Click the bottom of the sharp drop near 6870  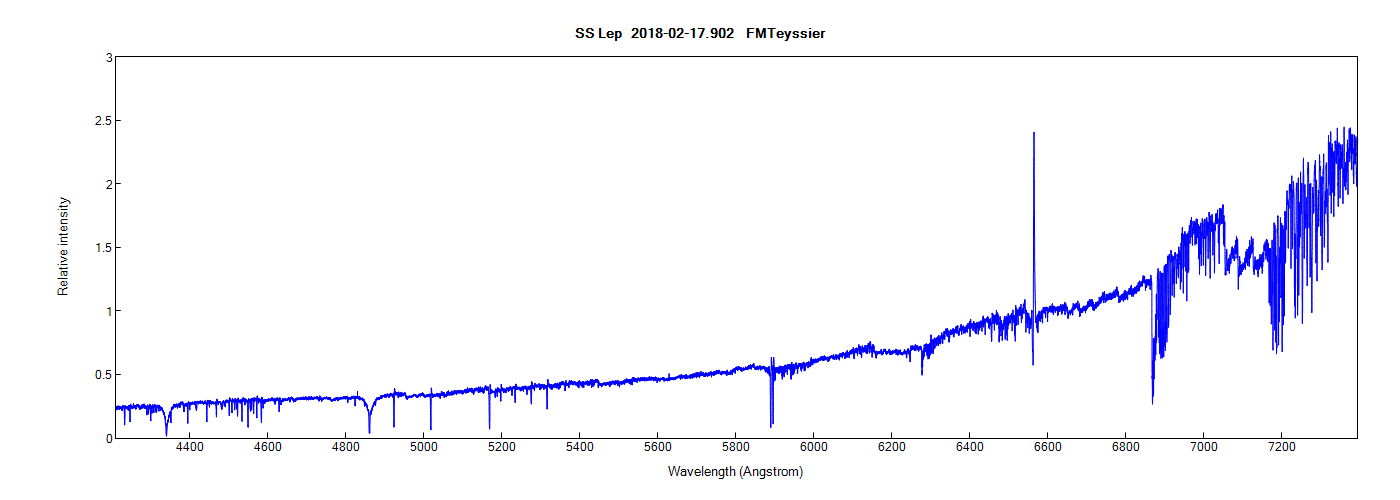(x=1153, y=402)
